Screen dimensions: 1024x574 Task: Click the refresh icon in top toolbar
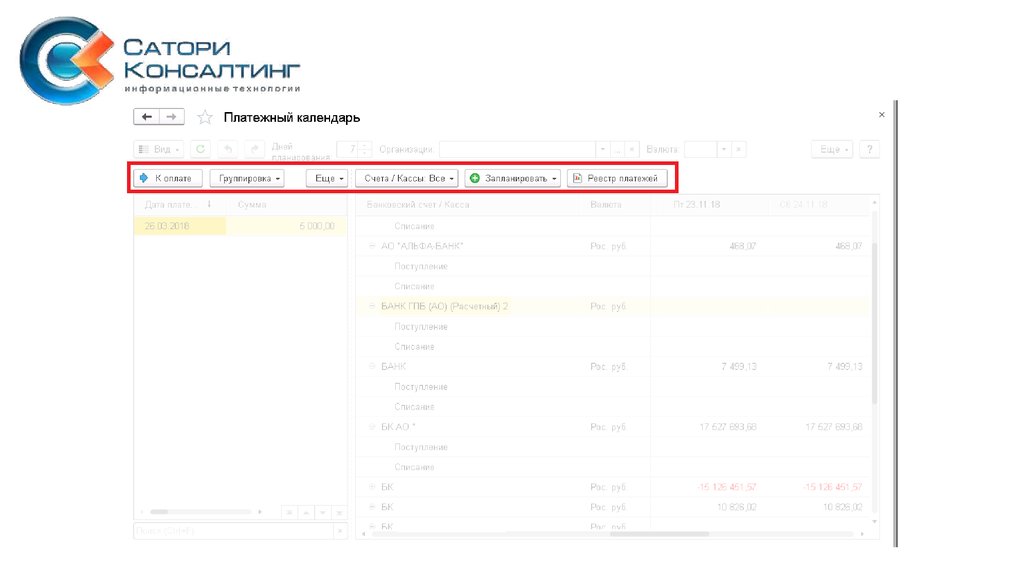pos(201,149)
